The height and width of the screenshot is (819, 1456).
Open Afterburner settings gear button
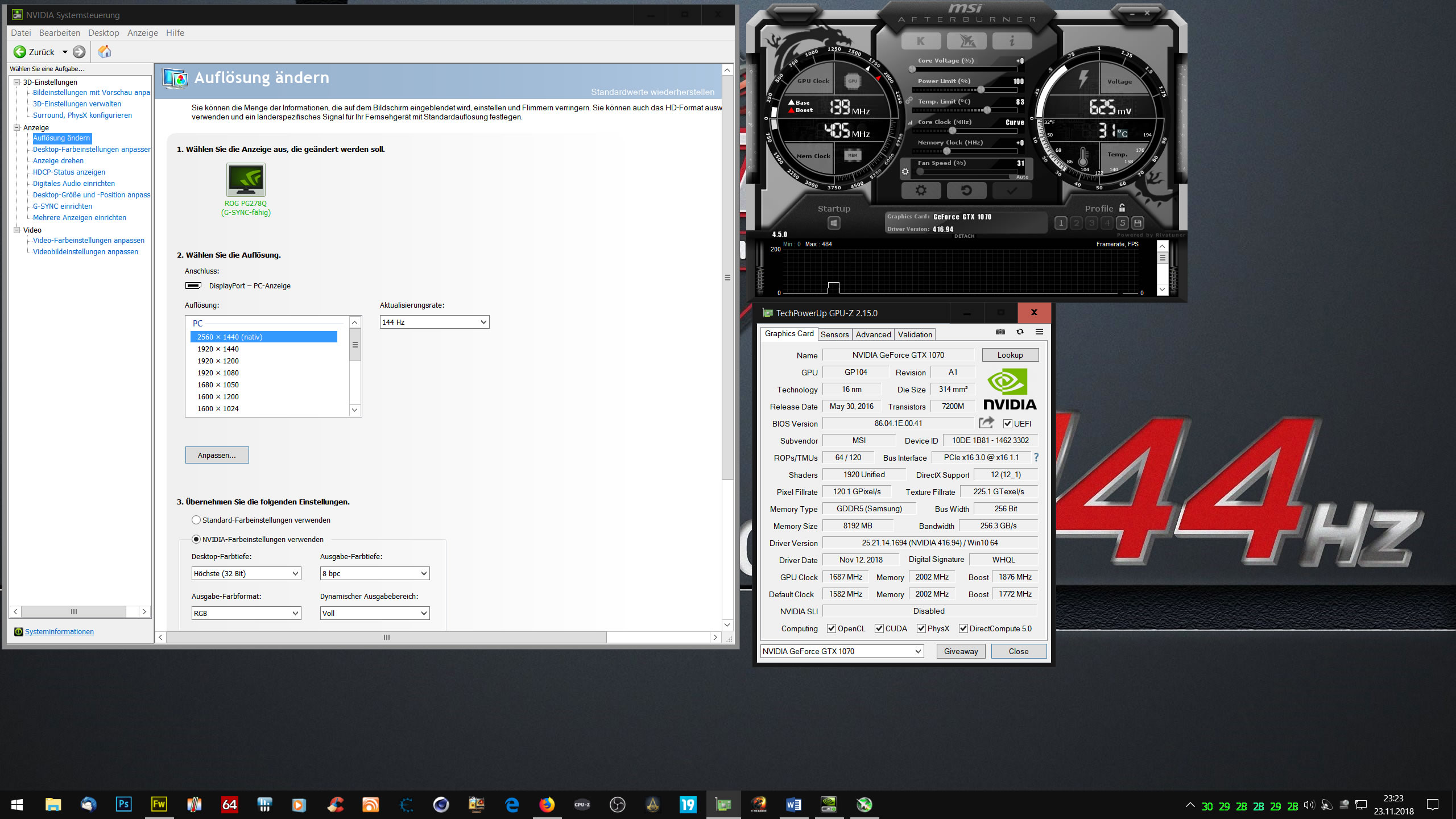tap(921, 191)
